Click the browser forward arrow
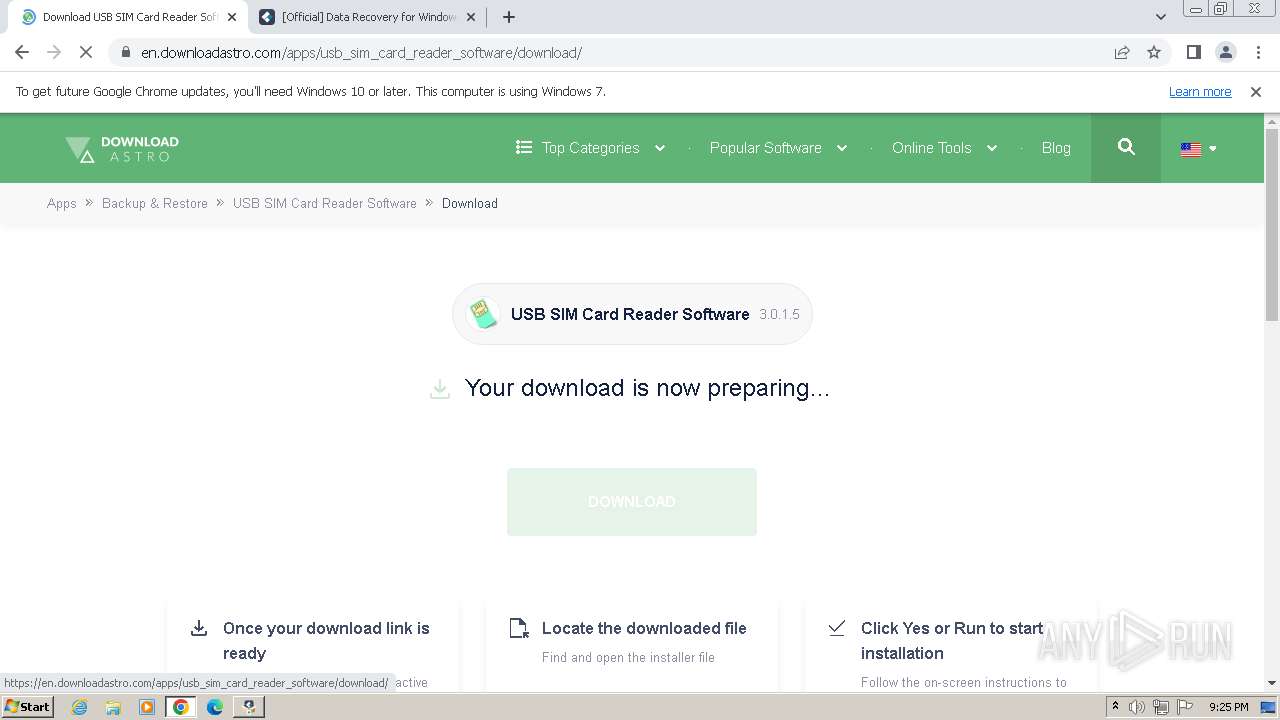The height and width of the screenshot is (720, 1280). pyautogui.click(x=54, y=53)
